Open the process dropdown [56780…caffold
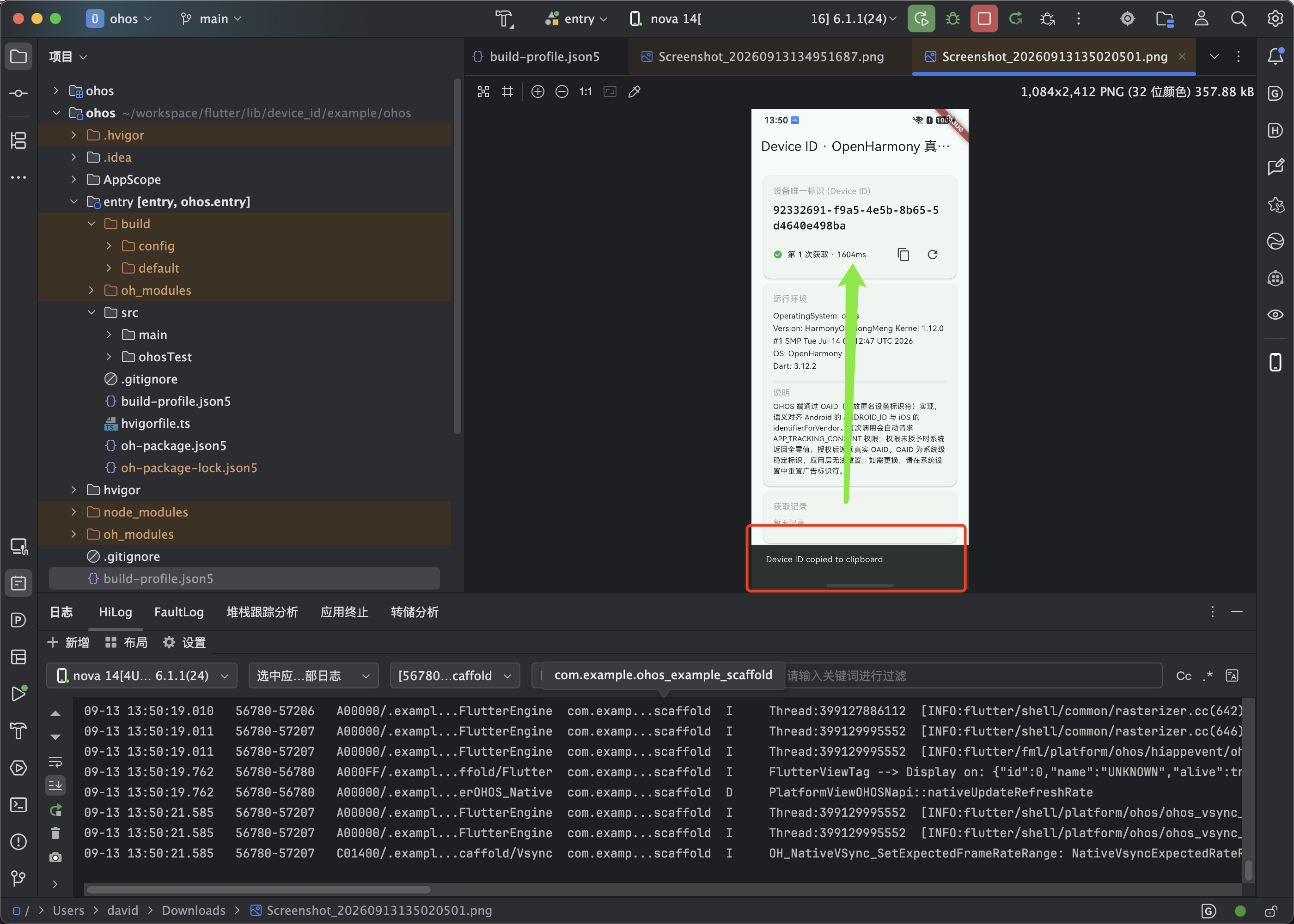This screenshot has height=924, width=1294. point(455,675)
